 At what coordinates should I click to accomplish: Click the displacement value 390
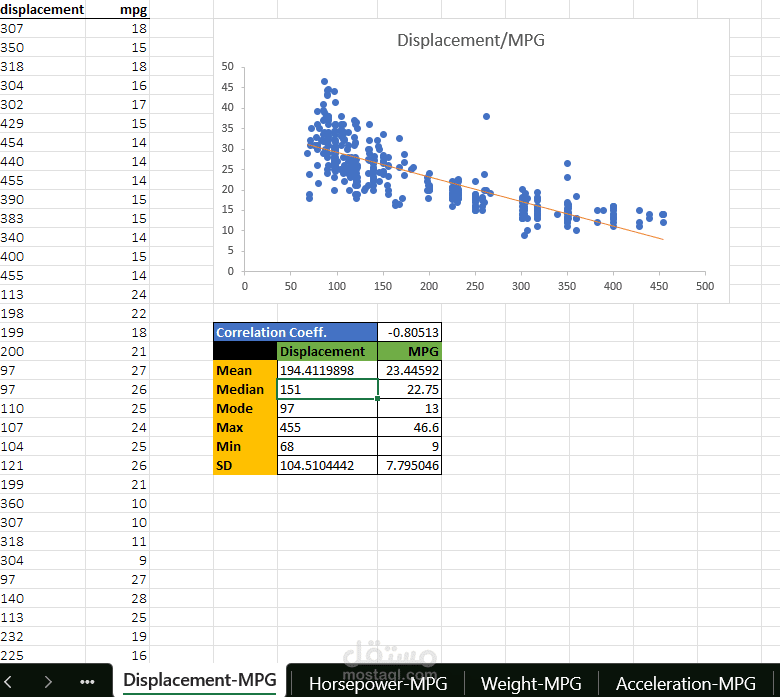click(x=42, y=199)
